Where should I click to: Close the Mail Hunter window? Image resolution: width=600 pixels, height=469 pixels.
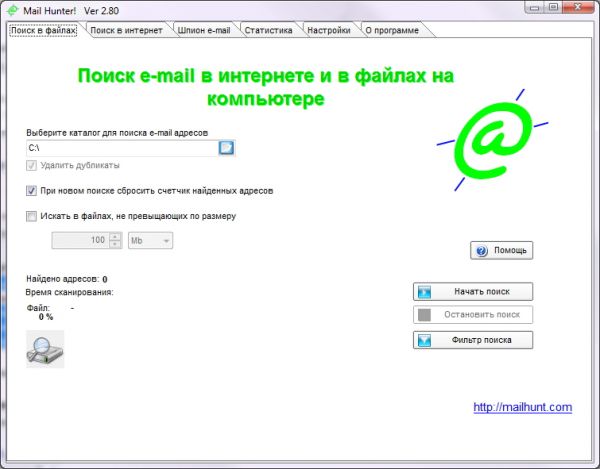[579, 7]
